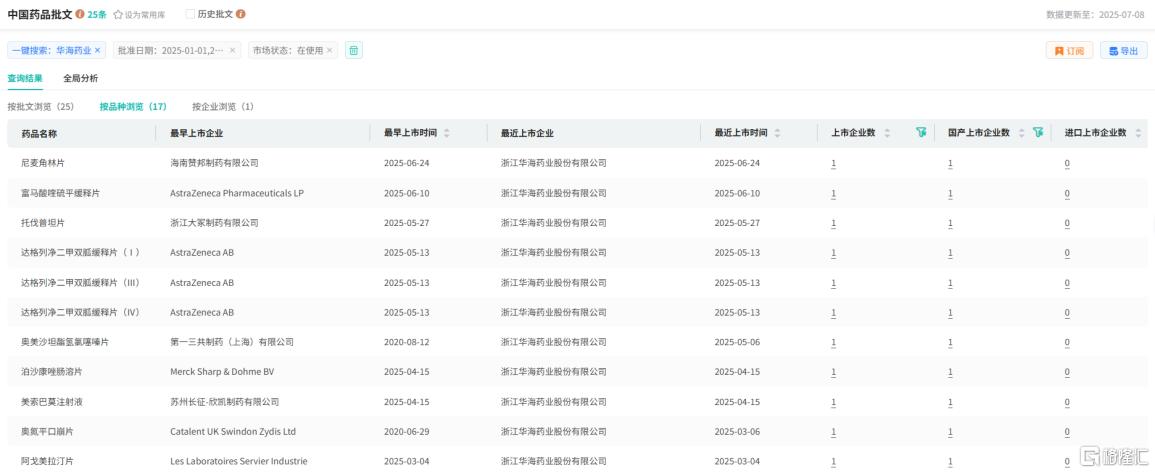The image size is (1155, 473).
Task: Click company Catalent UK Swindon Zydis Ltd
Action: [x=233, y=432]
